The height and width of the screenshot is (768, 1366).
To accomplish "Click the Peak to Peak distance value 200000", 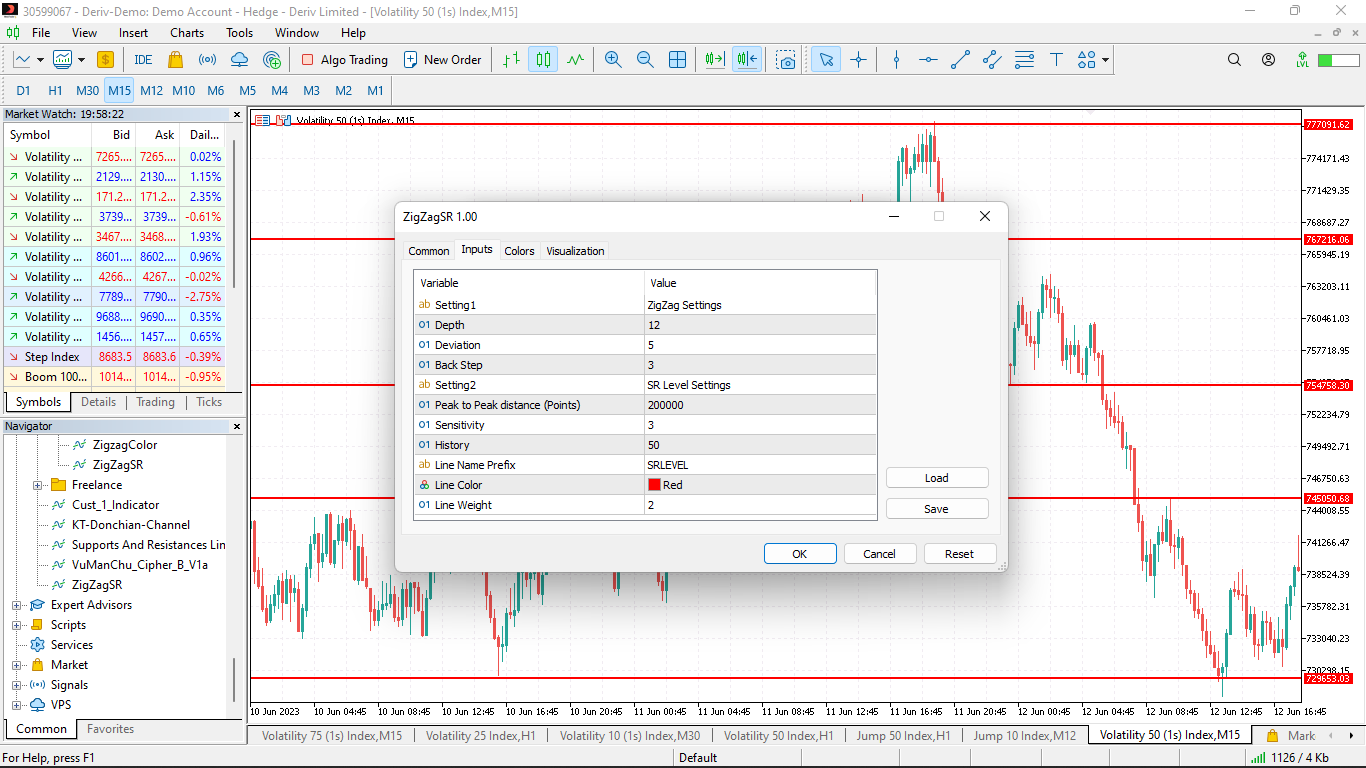I will tap(761, 405).
